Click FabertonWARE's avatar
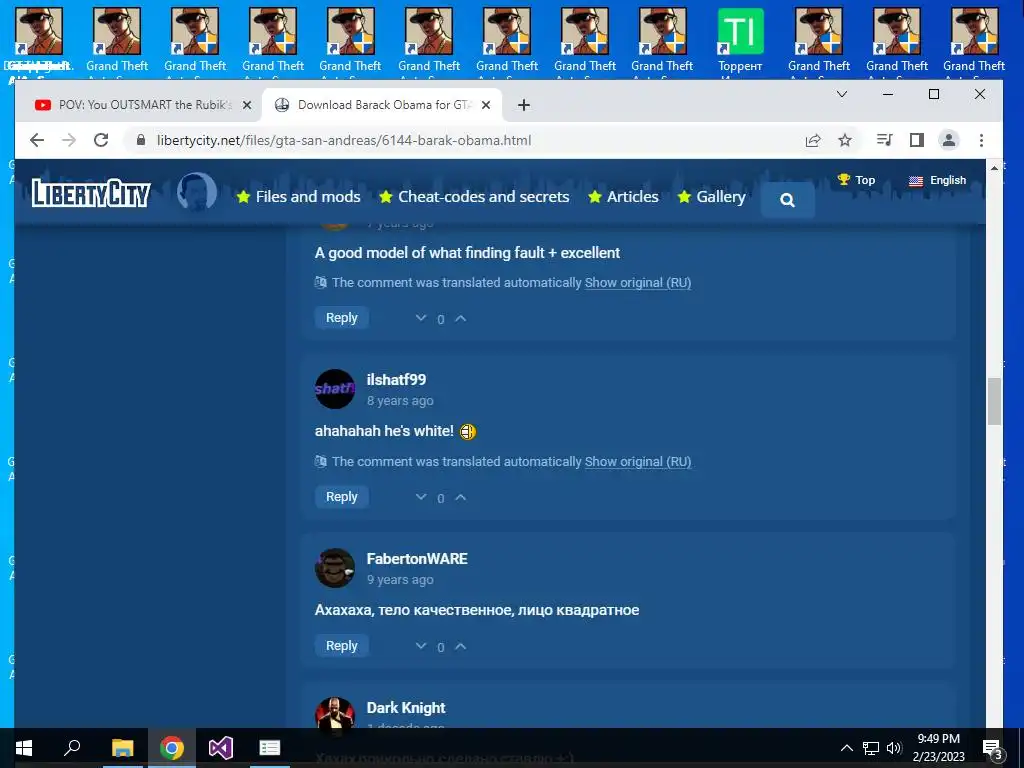 point(335,568)
